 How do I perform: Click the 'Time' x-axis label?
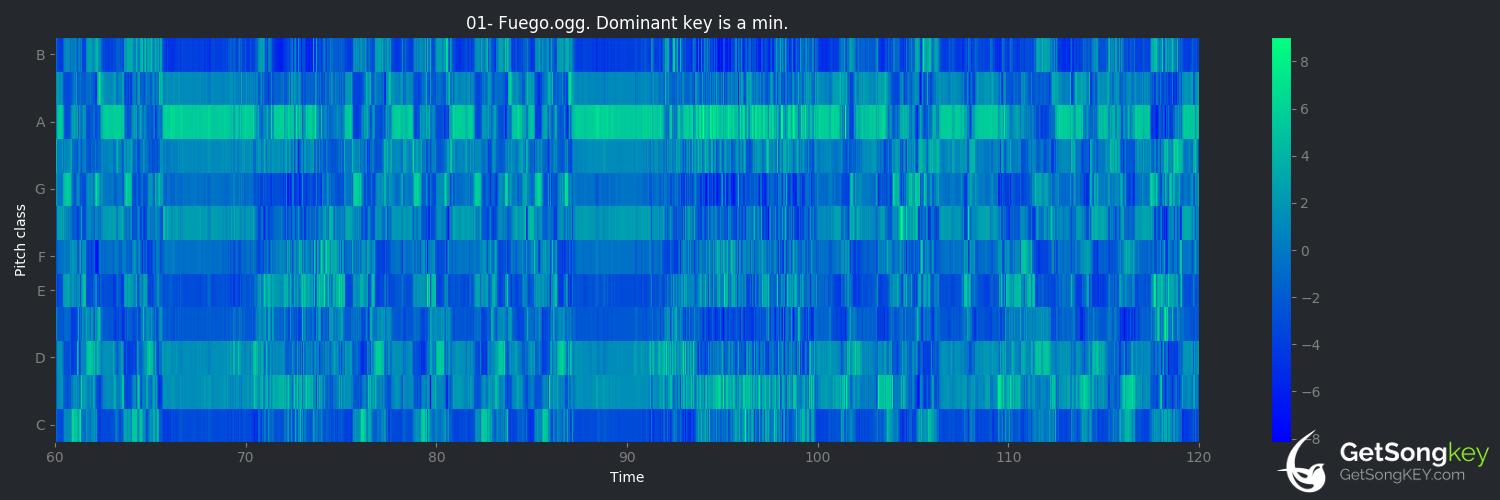[x=627, y=477]
